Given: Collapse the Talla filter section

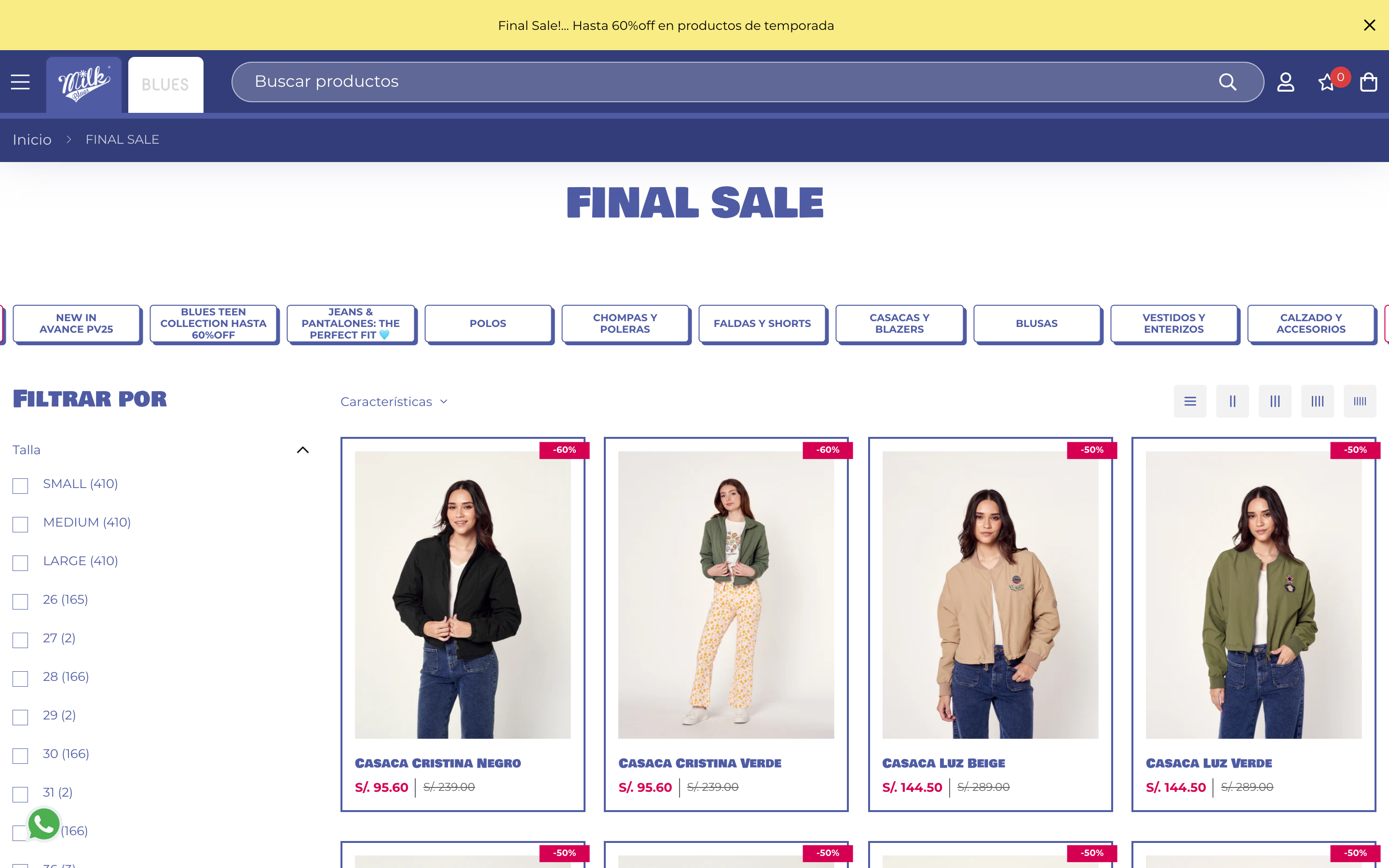Looking at the screenshot, I should (x=302, y=450).
